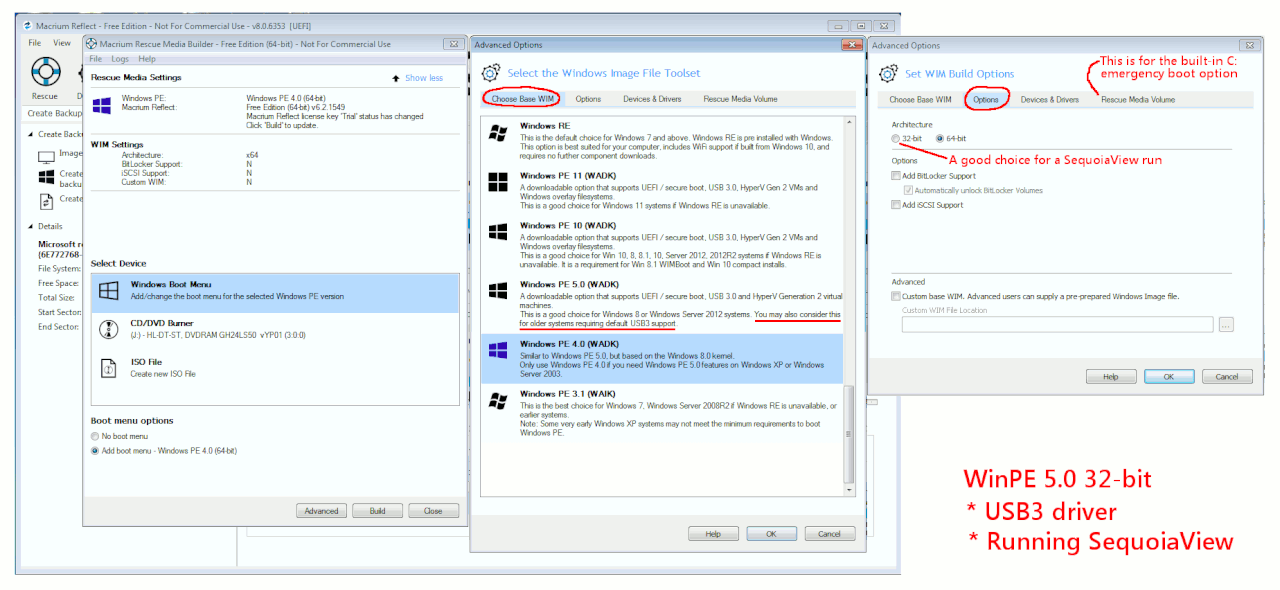1280x590 pixels.
Task: Click OK in WIM Build Options dialog
Action: click(x=1168, y=377)
